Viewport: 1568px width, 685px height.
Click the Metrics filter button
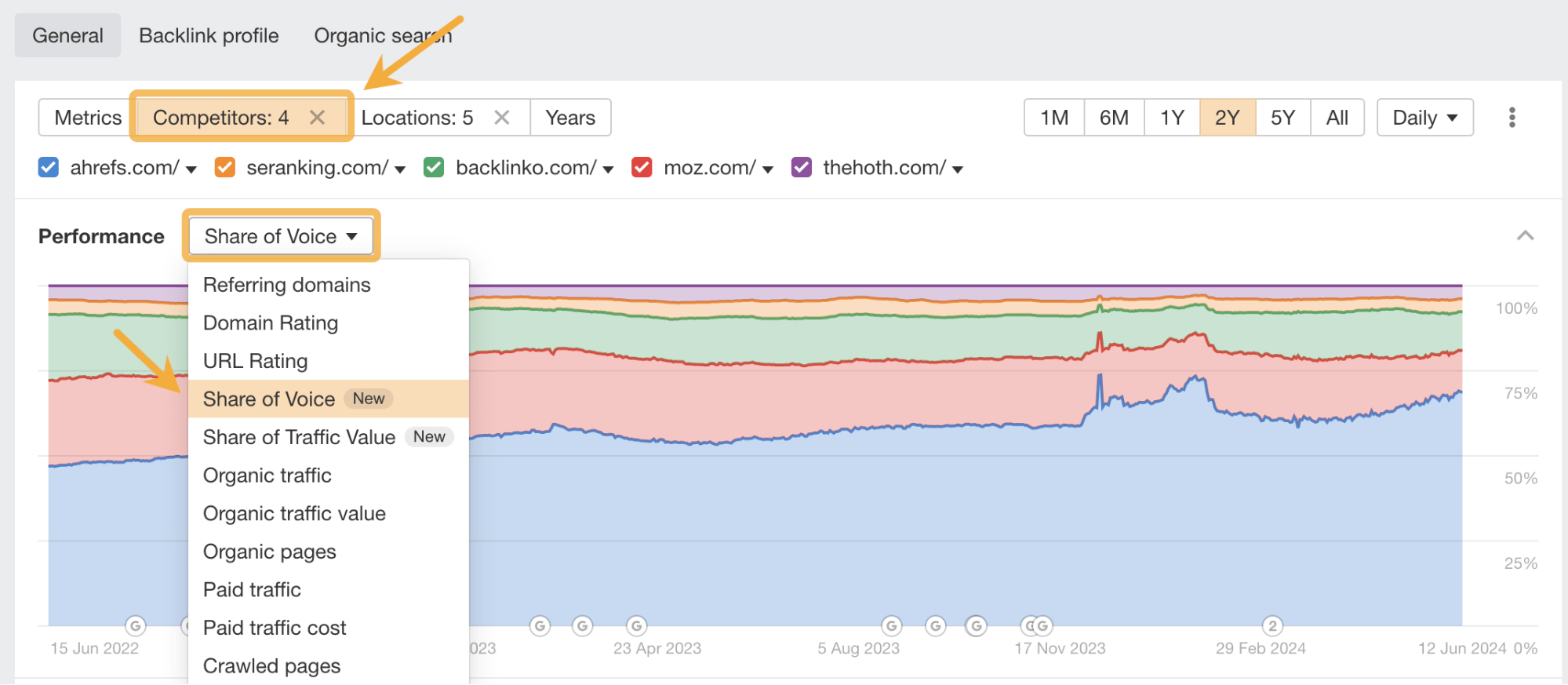(87, 118)
